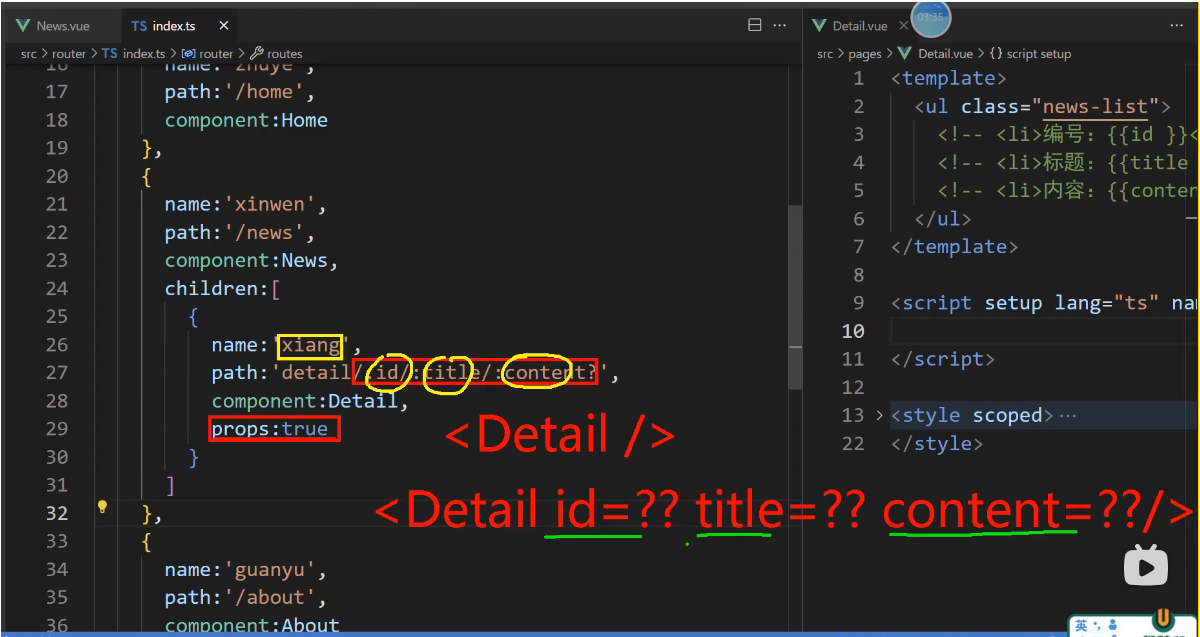Click 'component:Home' on line 18
This screenshot has height=637, width=1200.
tap(246, 120)
